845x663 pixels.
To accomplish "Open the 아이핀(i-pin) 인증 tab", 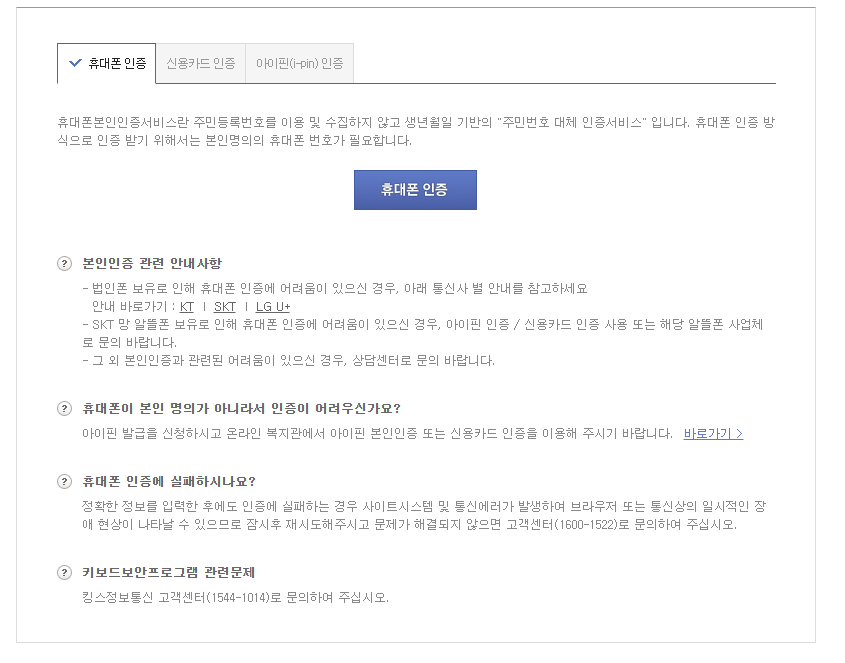I will pos(300,64).
